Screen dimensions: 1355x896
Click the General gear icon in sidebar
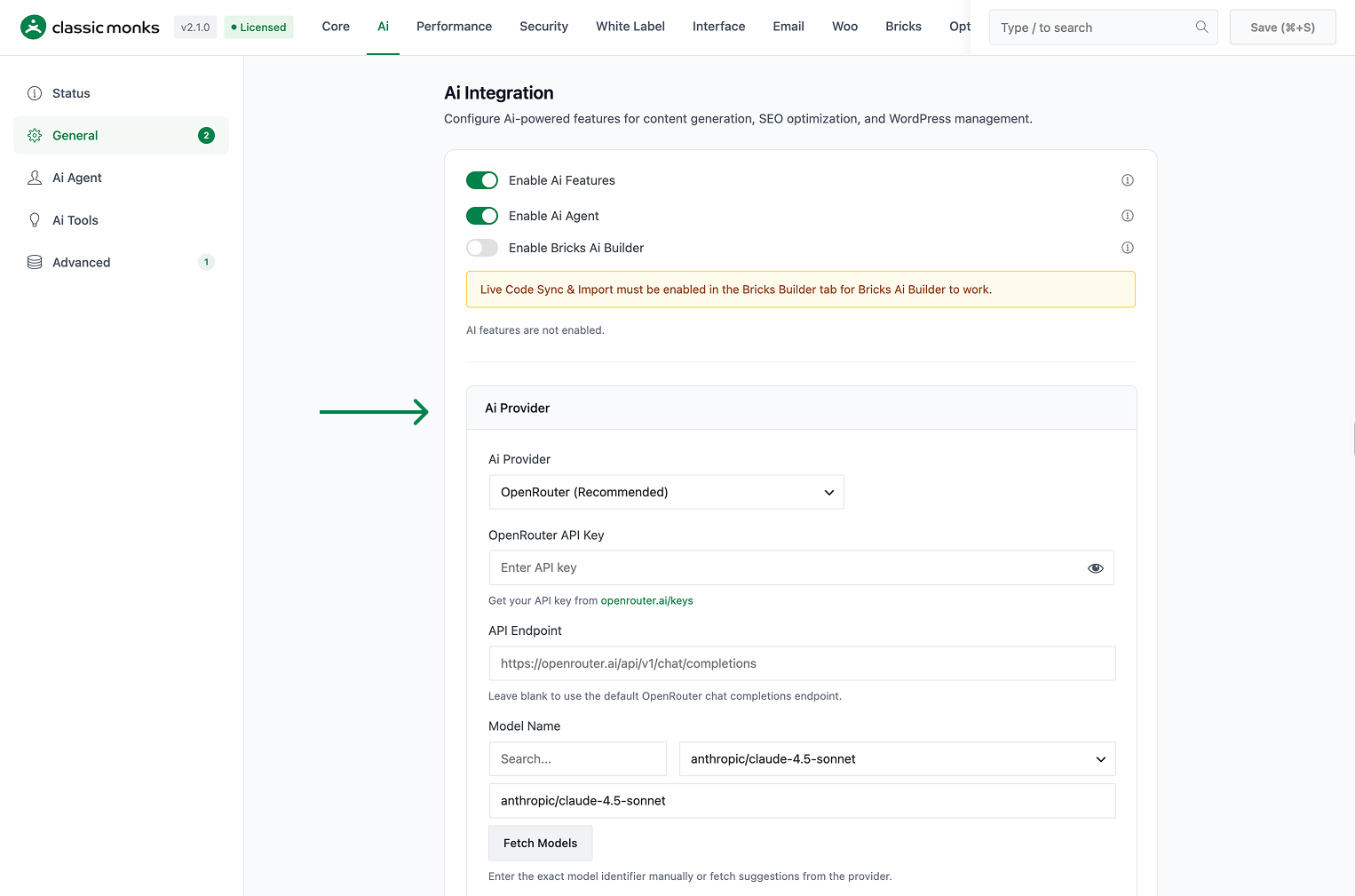pos(35,136)
